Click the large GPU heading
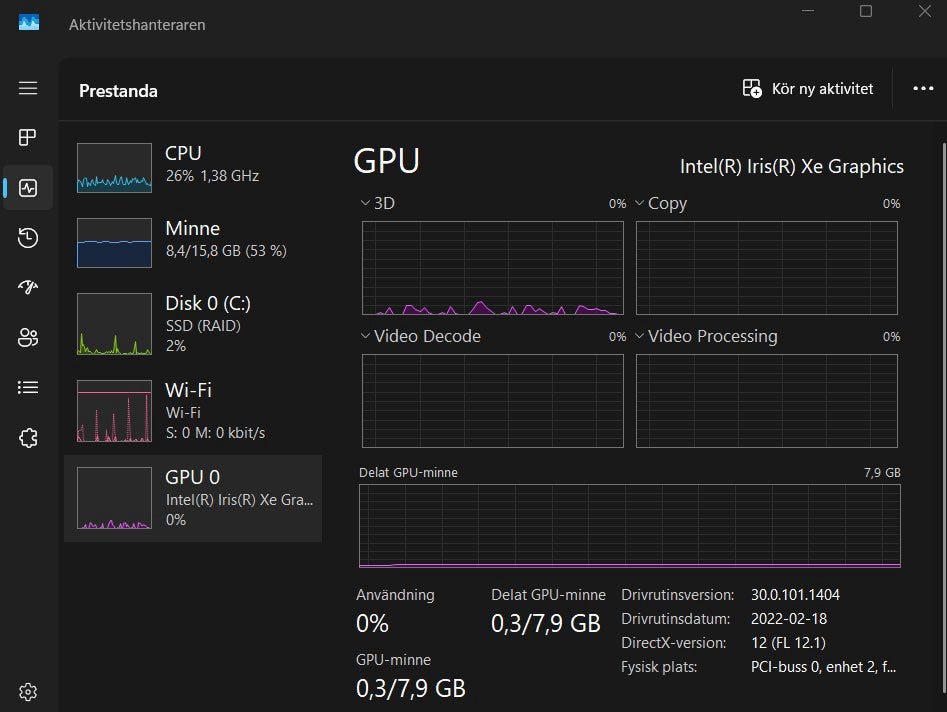 [386, 161]
